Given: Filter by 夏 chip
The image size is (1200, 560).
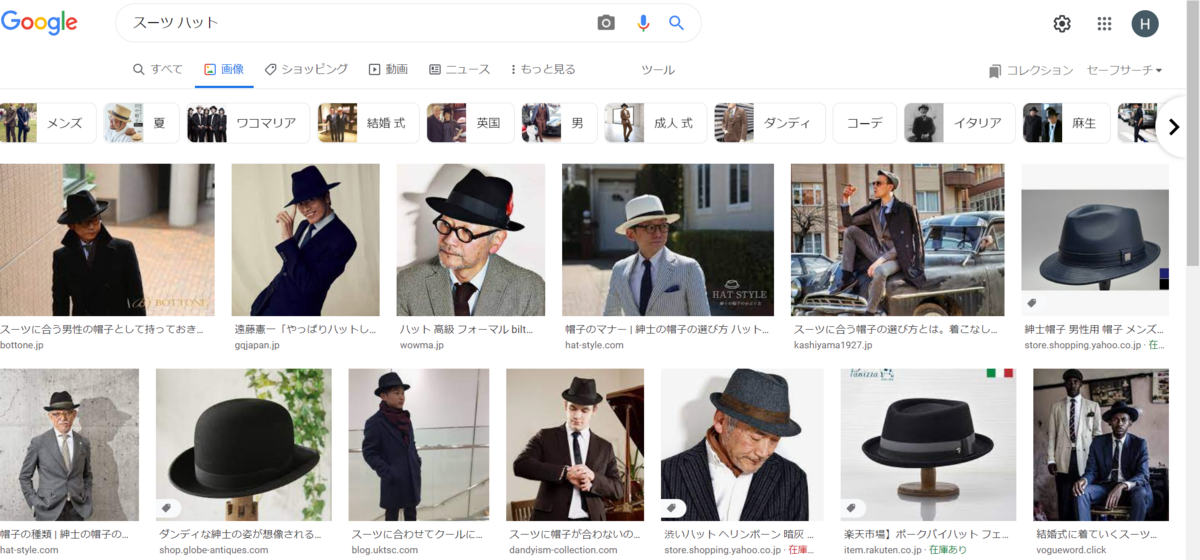Looking at the screenshot, I should (x=141, y=123).
